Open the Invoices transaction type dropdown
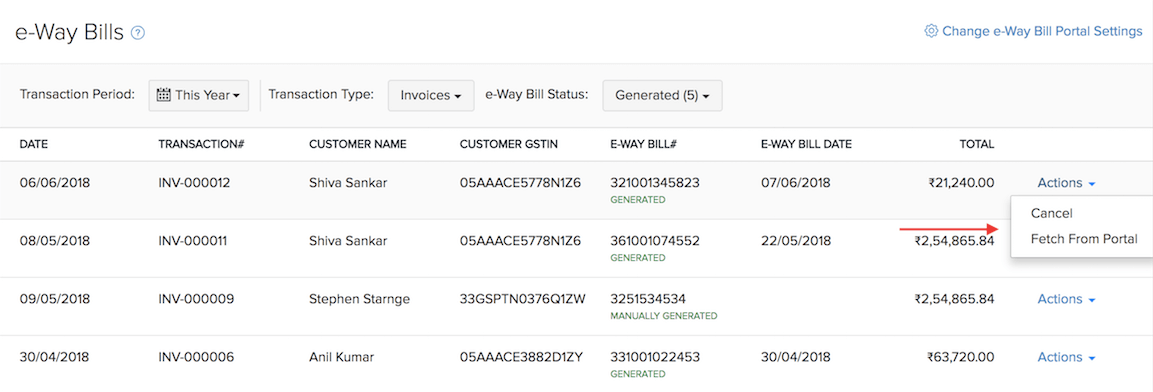 431,96
